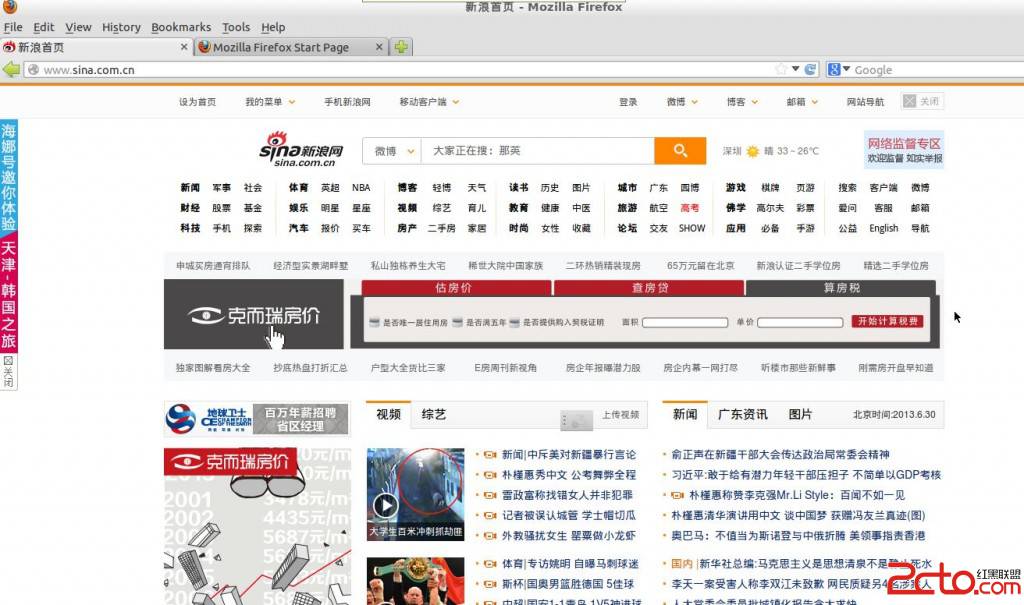Open the History menu

(x=121, y=27)
